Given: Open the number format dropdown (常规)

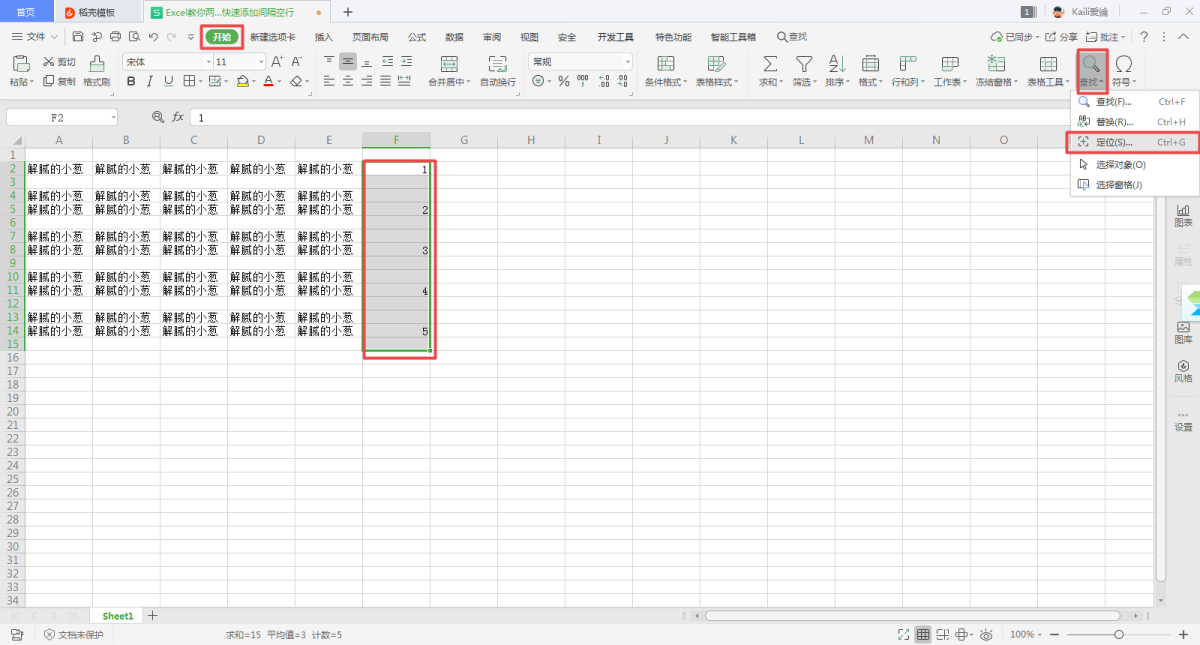Looking at the screenshot, I should (627, 61).
